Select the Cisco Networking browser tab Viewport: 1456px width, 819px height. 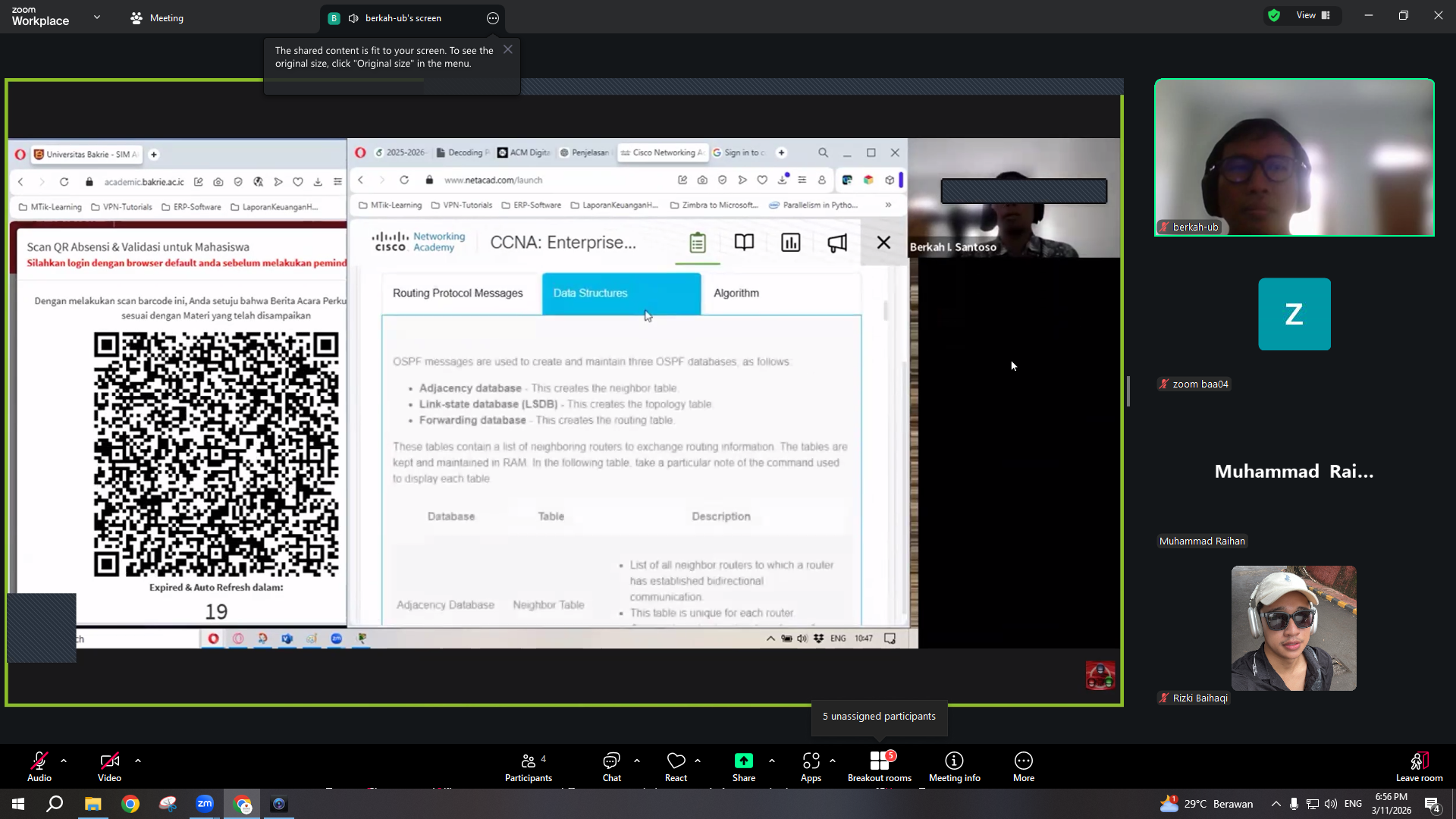(x=662, y=152)
